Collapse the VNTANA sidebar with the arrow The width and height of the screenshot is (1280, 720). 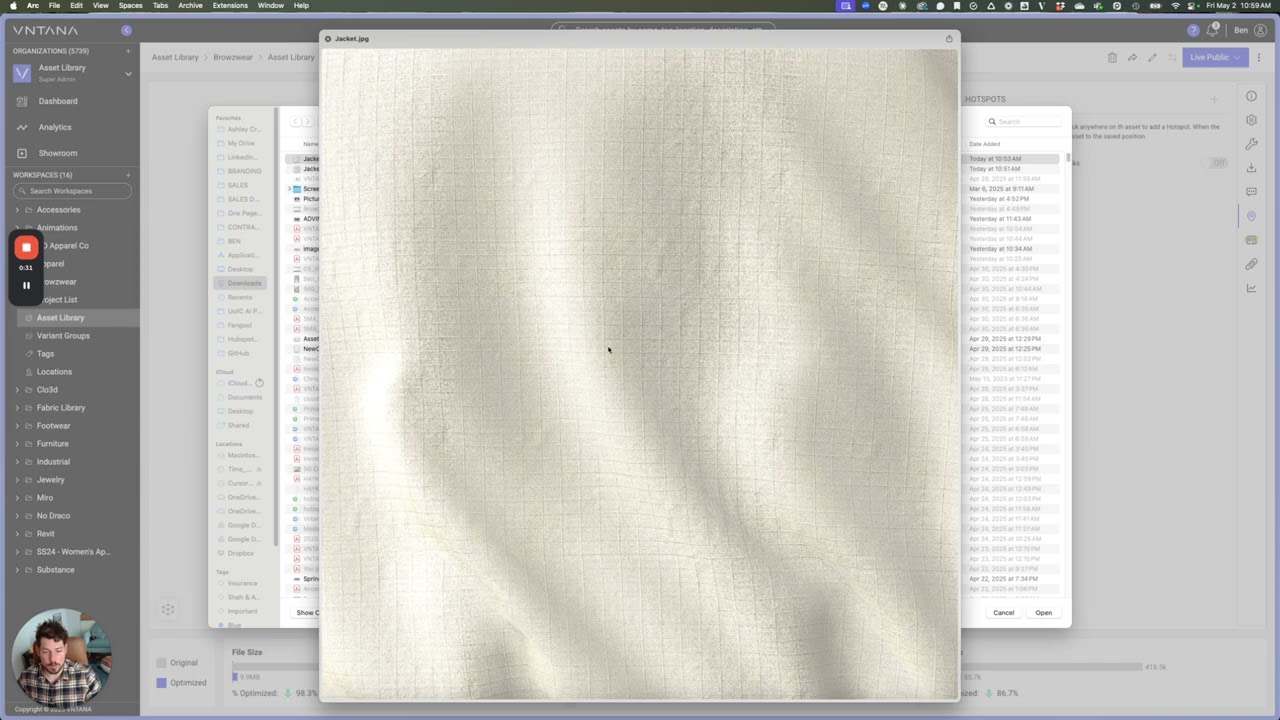126,31
